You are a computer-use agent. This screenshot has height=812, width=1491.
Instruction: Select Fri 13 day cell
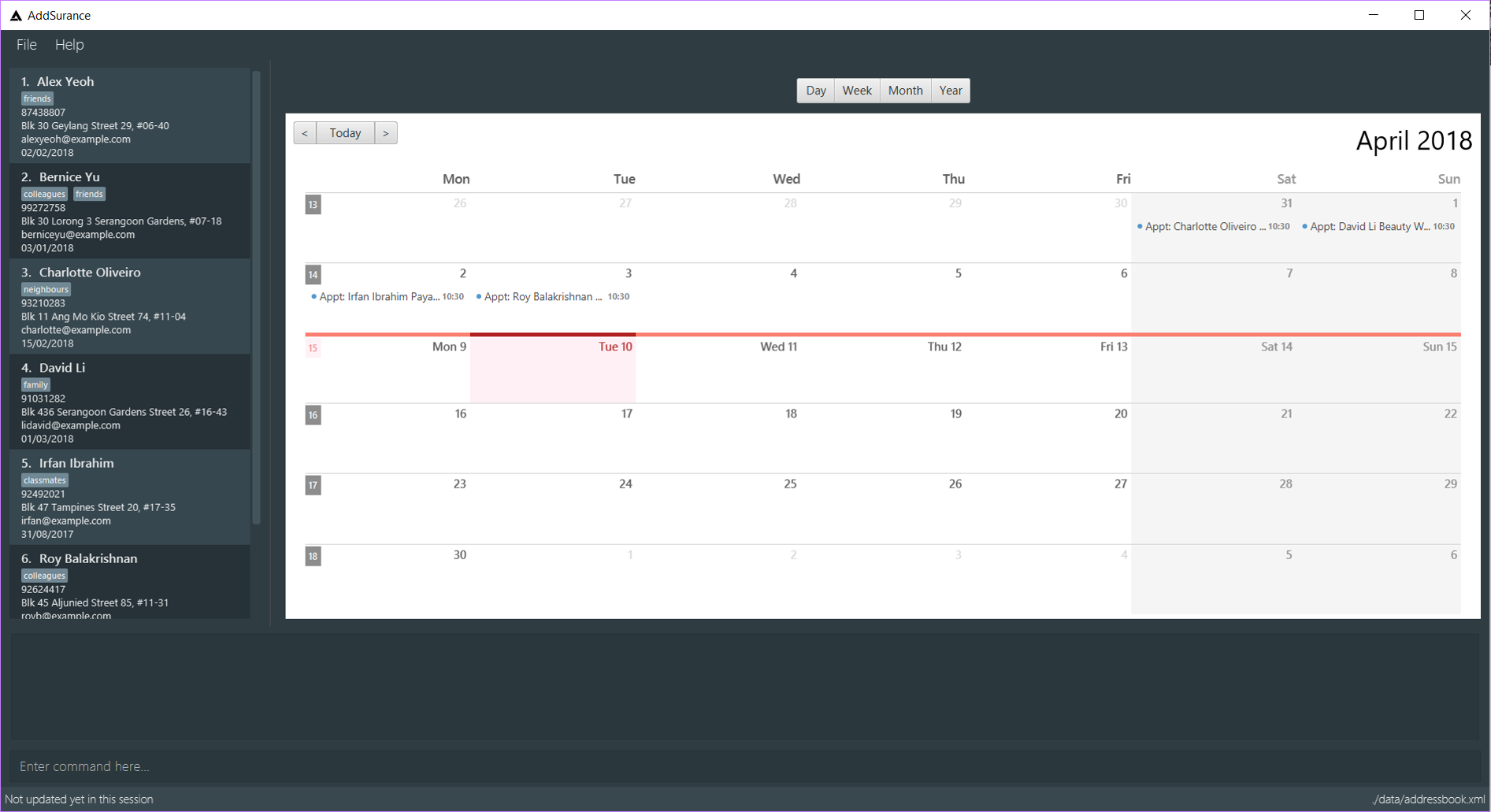coord(1049,369)
